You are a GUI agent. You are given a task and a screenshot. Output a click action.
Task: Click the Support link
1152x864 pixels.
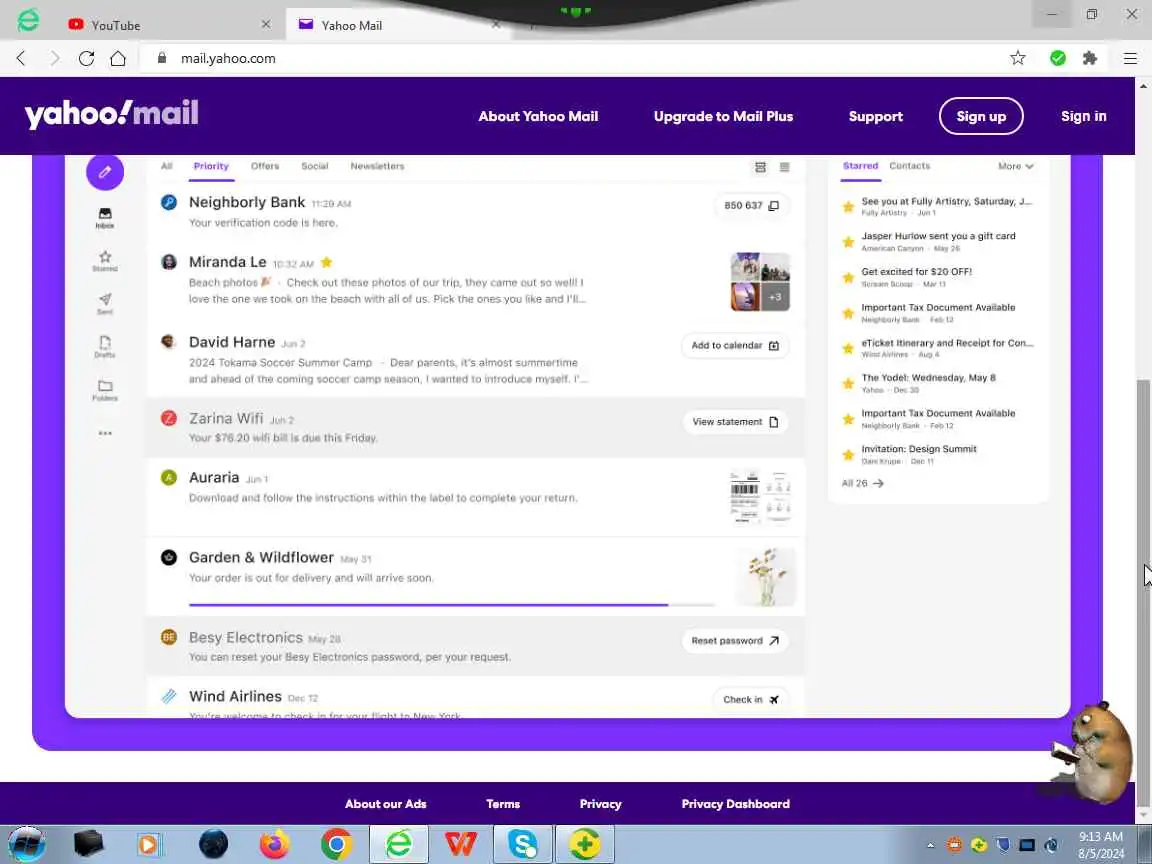875,116
